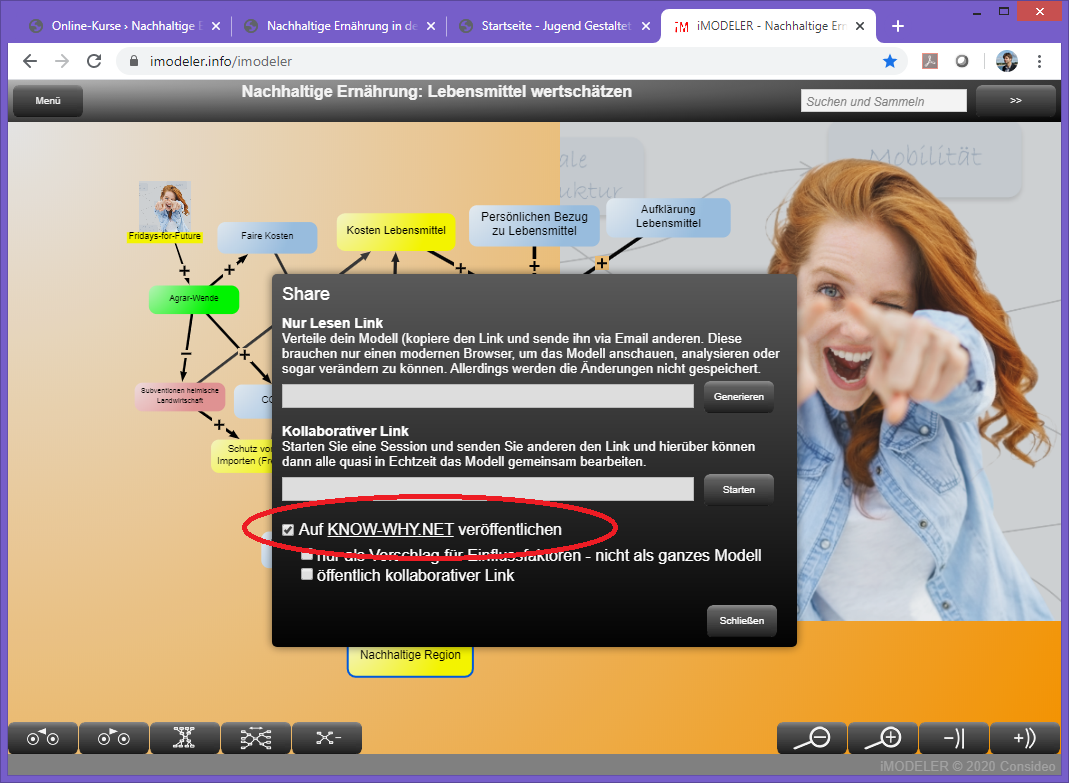Image resolution: width=1069 pixels, height=783 pixels.
Task: Tick the nur als Vorschlag für Einflussfaktoren checkbox
Action: [x=307, y=555]
